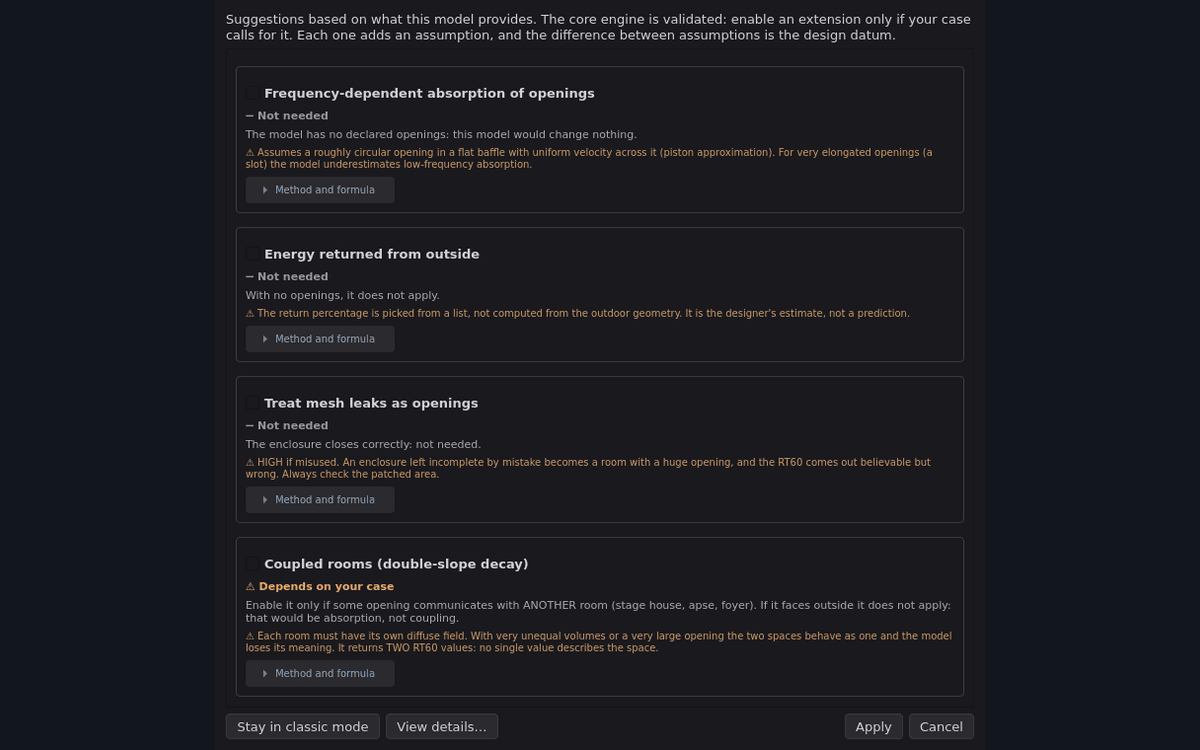
Task: Open View details…
Action: click(x=442, y=727)
